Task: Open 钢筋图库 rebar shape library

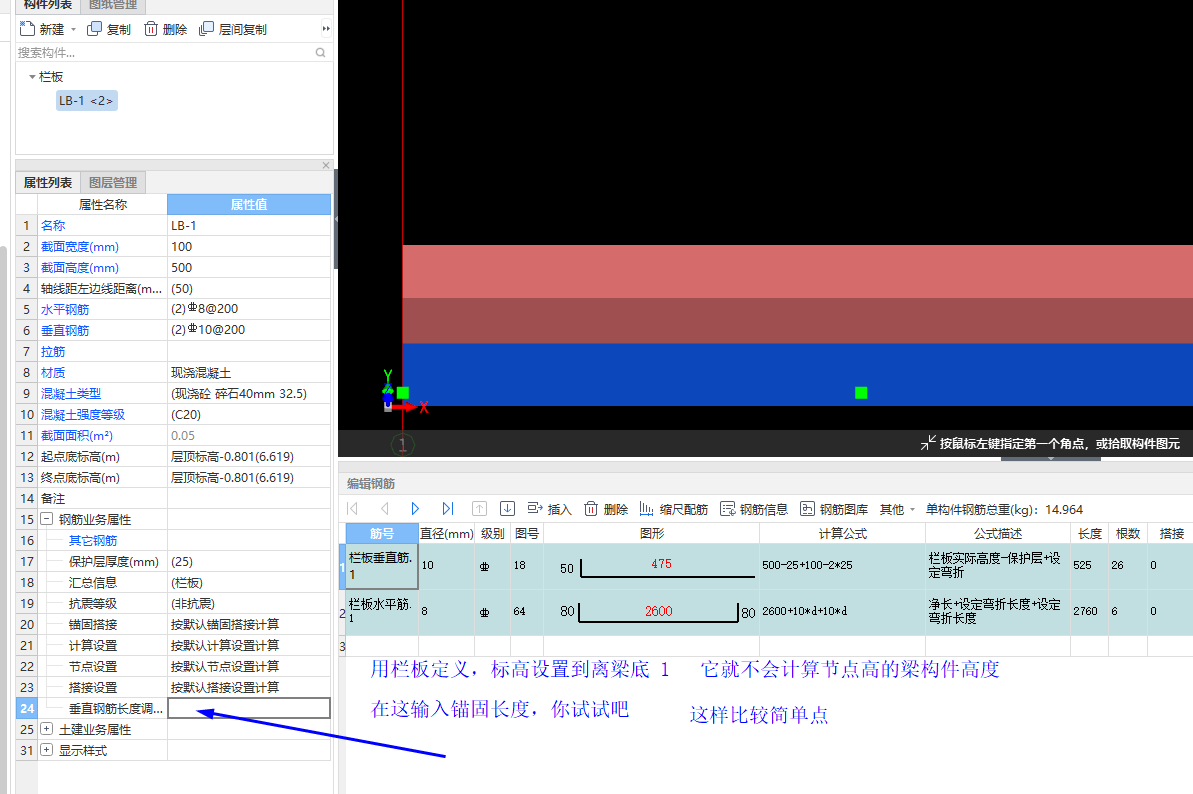Action: click(834, 509)
